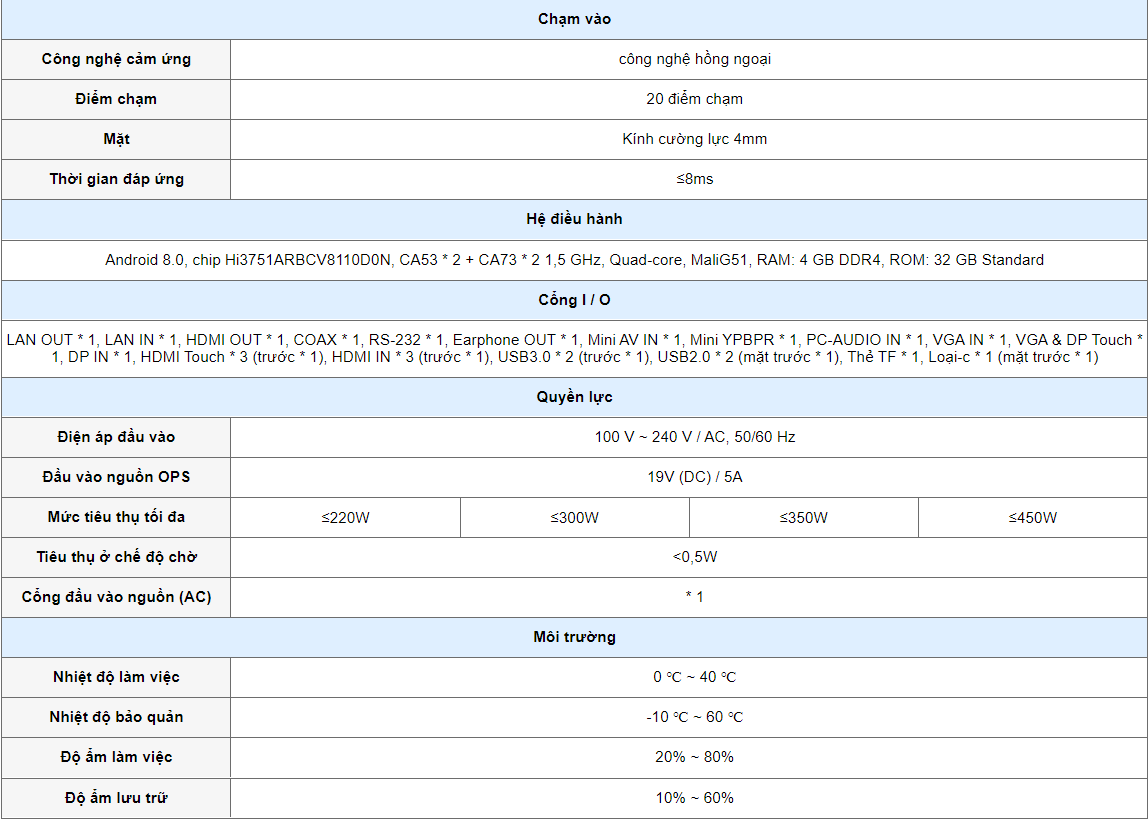The image size is (1148, 824).
Task: Click the '≤300W' power cell
Action: pyautogui.click(x=574, y=518)
